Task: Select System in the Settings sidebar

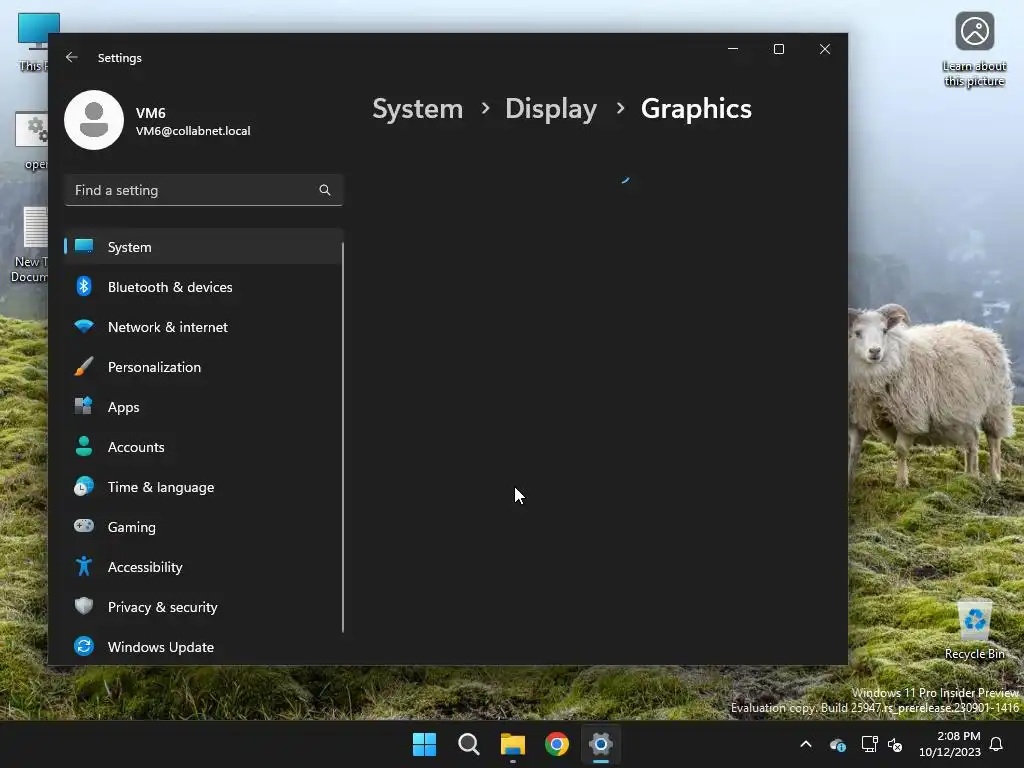Action: pos(204,247)
